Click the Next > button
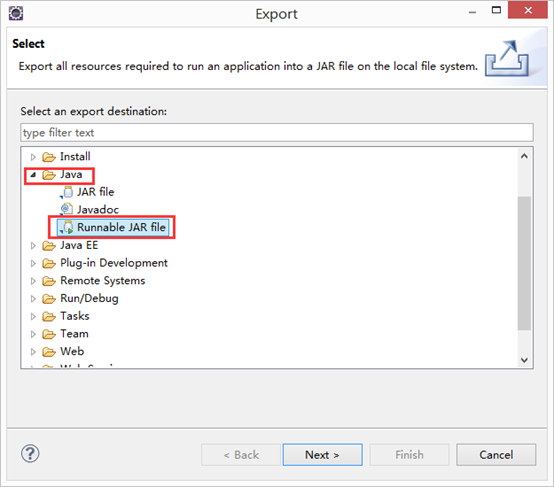 pyautogui.click(x=323, y=455)
